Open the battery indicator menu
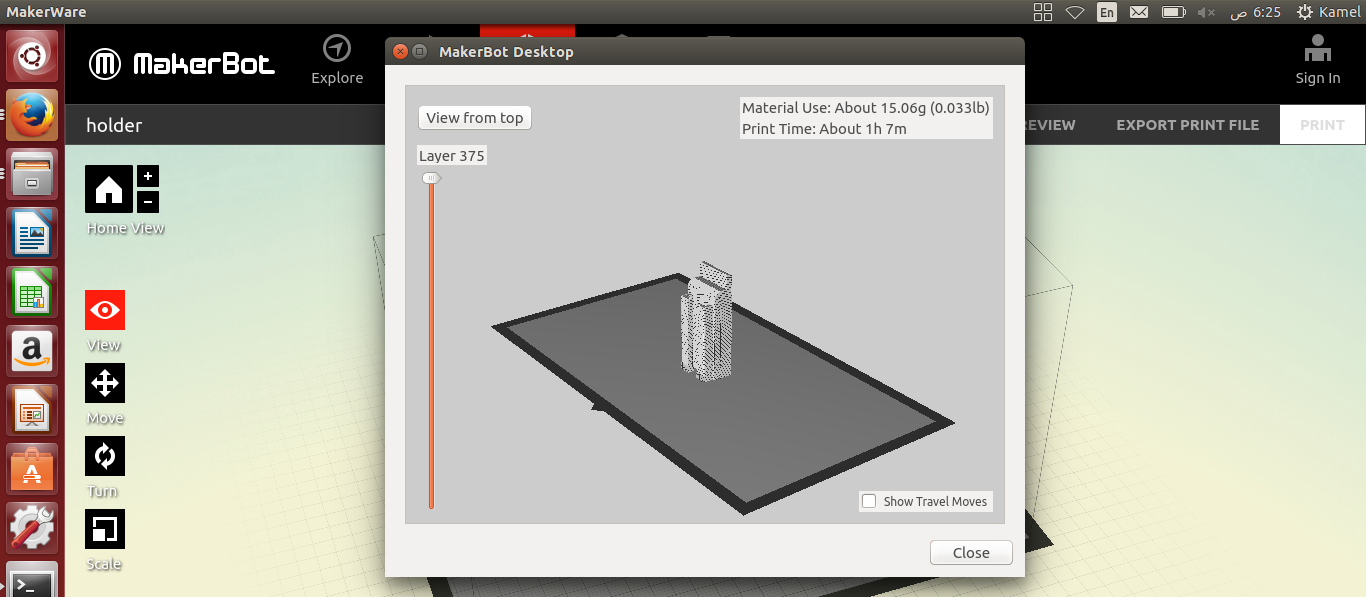Image resolution: width=1366 pixels, height=597 pixels. tap(1173, 12)
